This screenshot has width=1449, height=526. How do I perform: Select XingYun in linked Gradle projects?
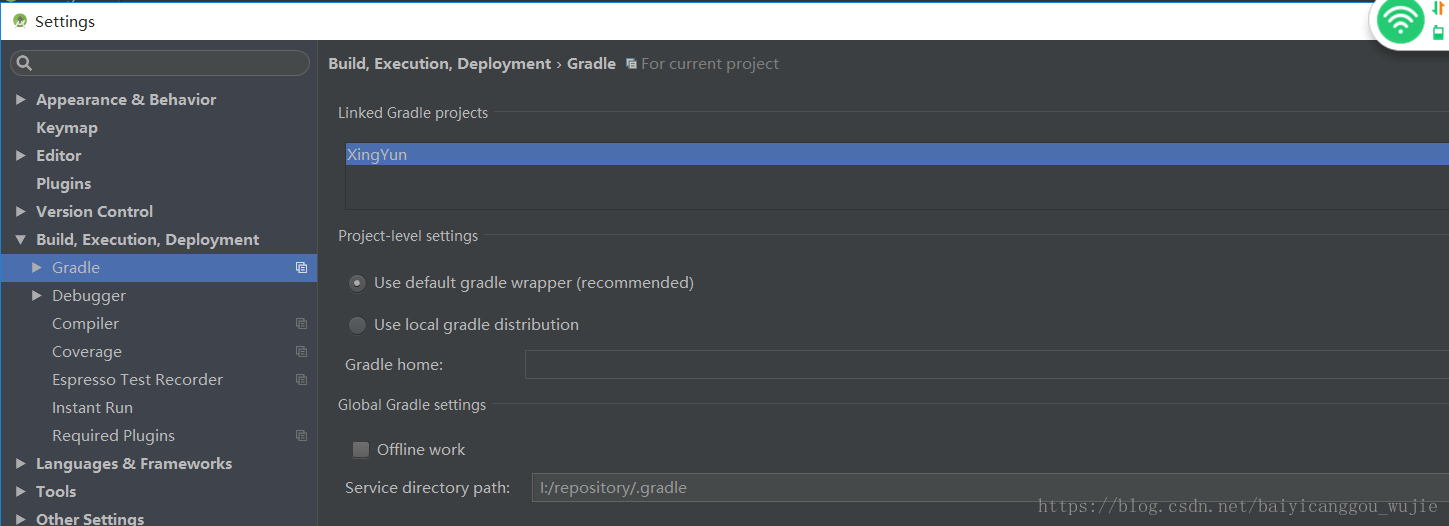(897, 155)
